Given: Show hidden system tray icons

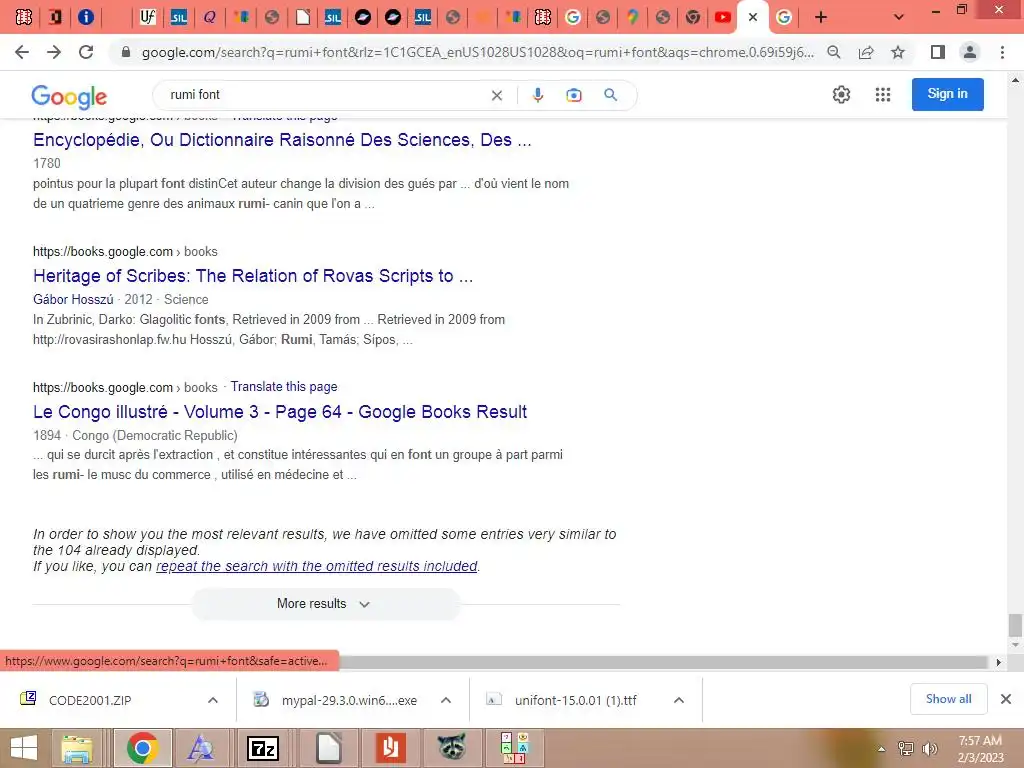Looking at the screenshot, I should click(882, 749).
